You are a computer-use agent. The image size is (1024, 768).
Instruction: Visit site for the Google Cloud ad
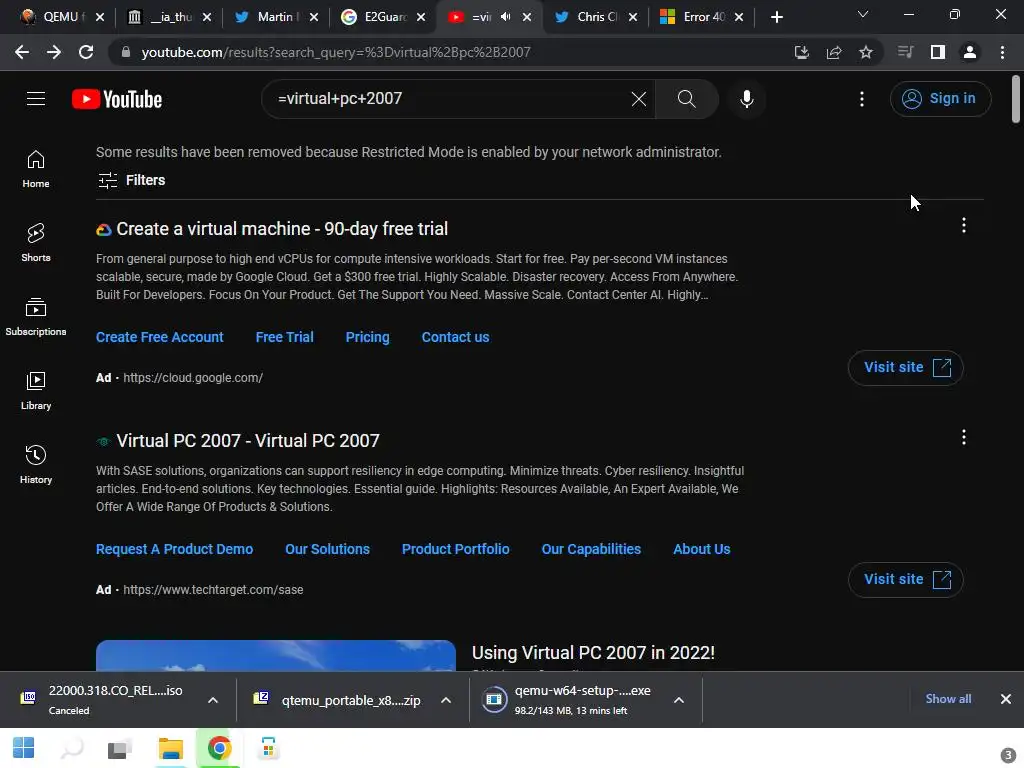coord(905,368)
